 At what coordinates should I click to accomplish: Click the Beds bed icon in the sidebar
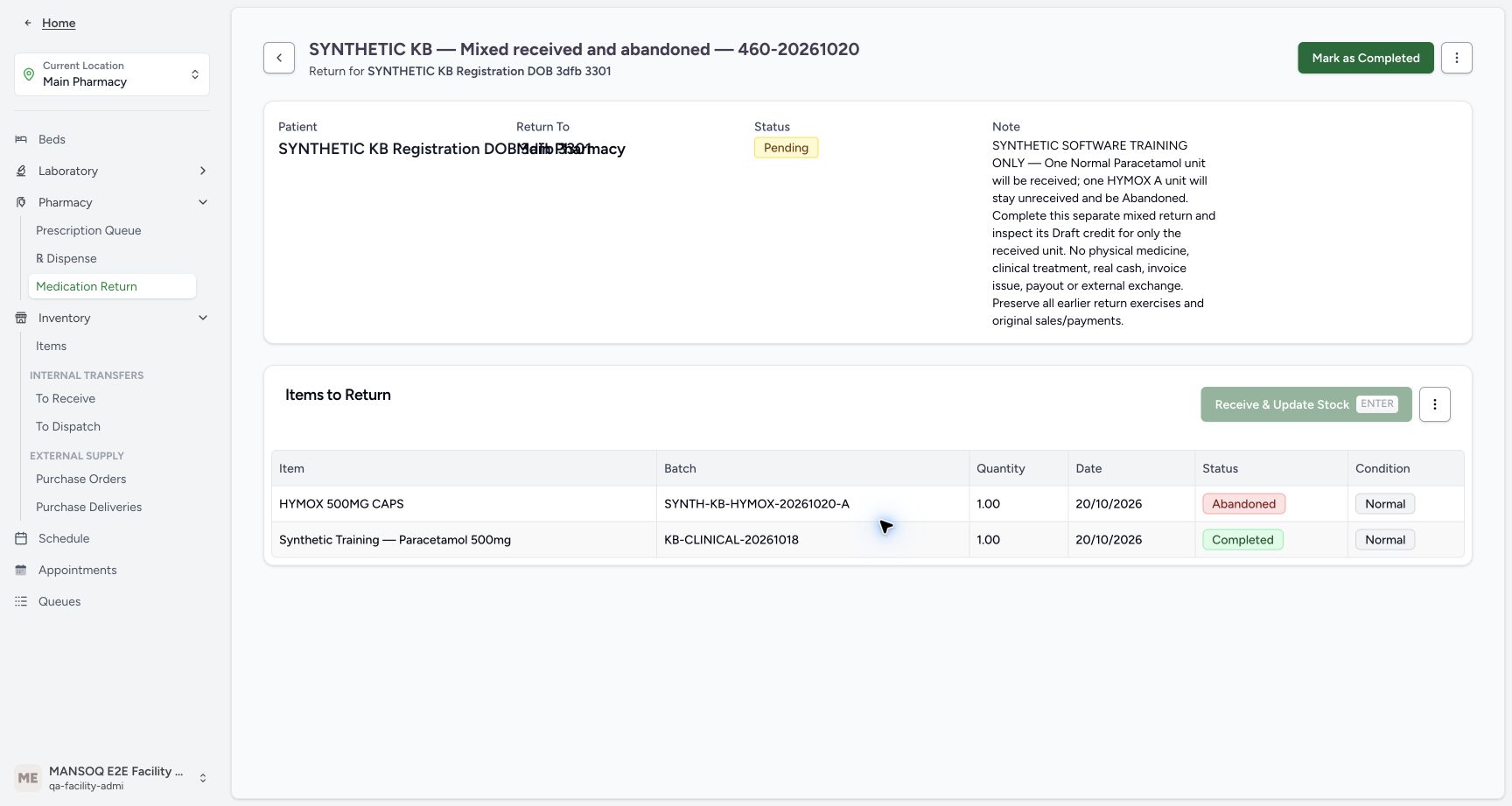tap(21, 139)
